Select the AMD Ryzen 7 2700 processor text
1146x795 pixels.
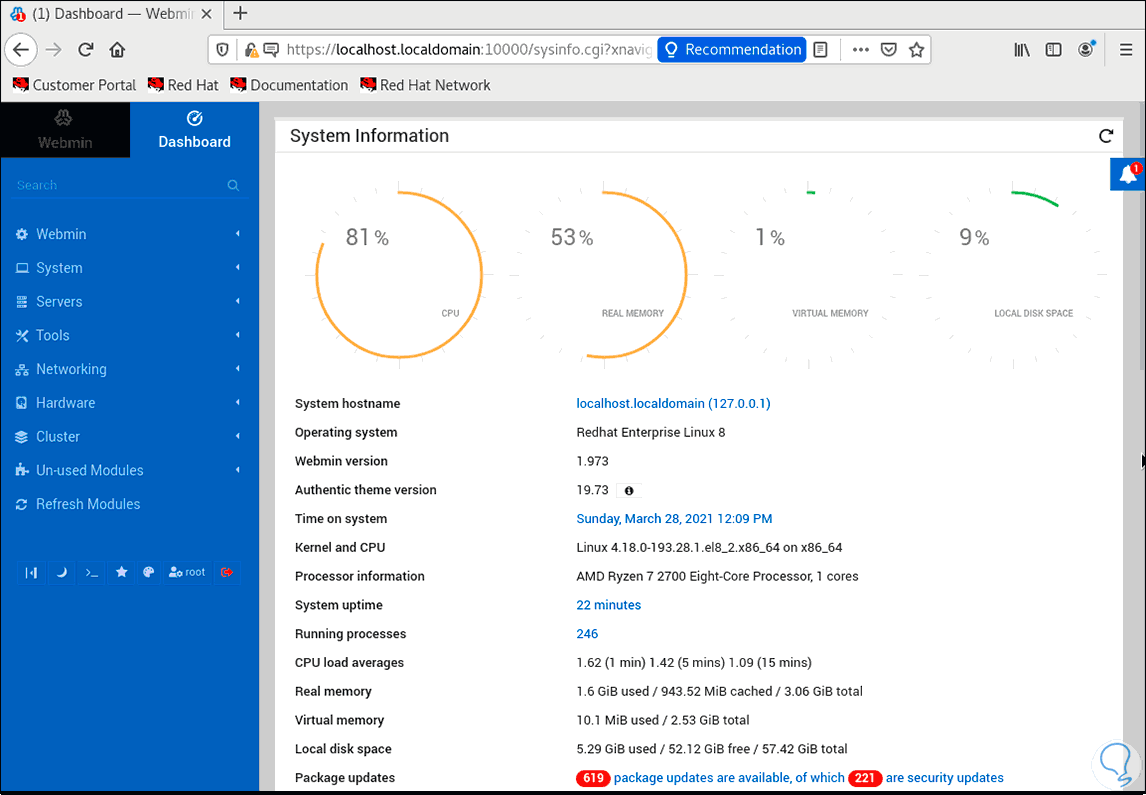point(717,577)
